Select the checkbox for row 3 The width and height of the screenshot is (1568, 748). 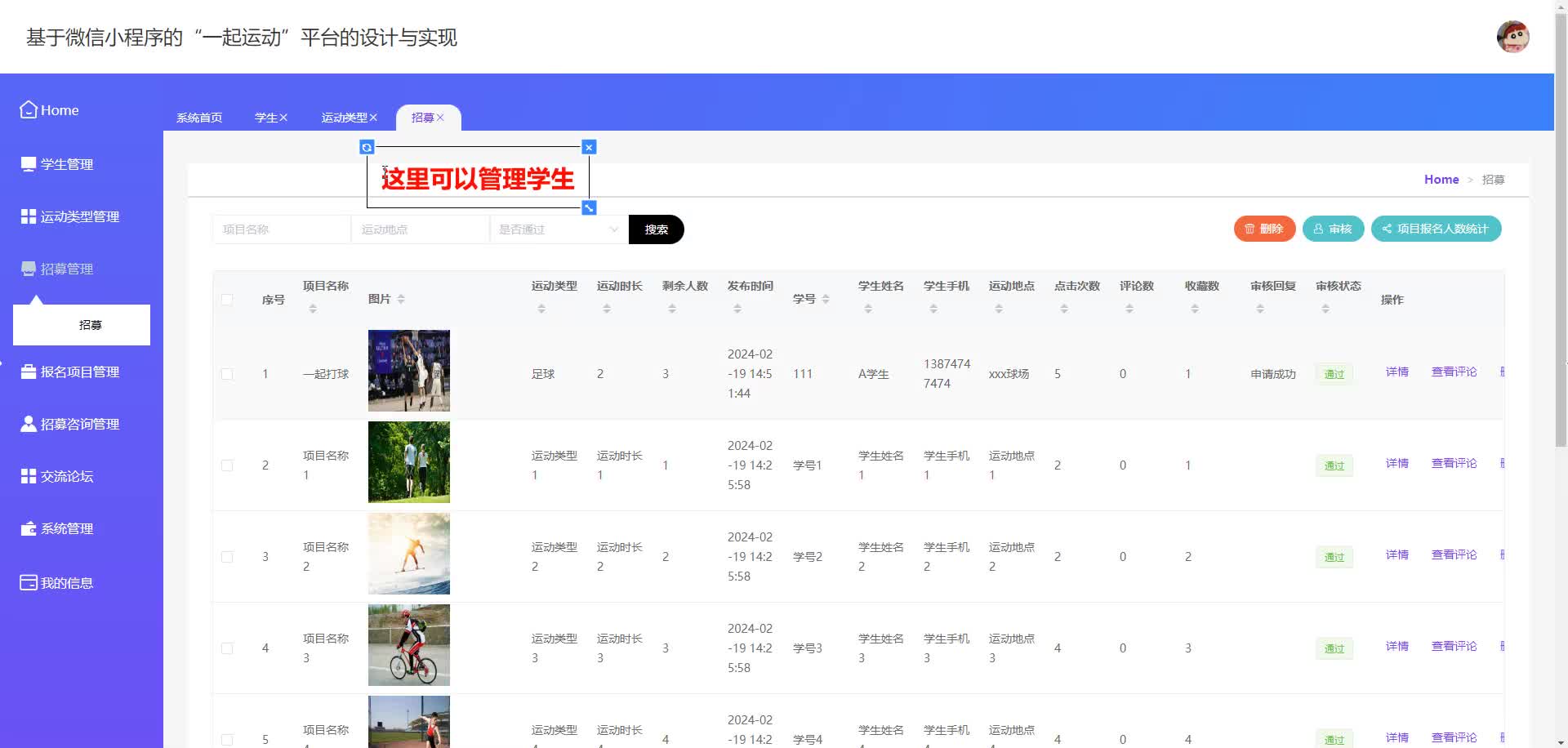click(x=227, y=557)
